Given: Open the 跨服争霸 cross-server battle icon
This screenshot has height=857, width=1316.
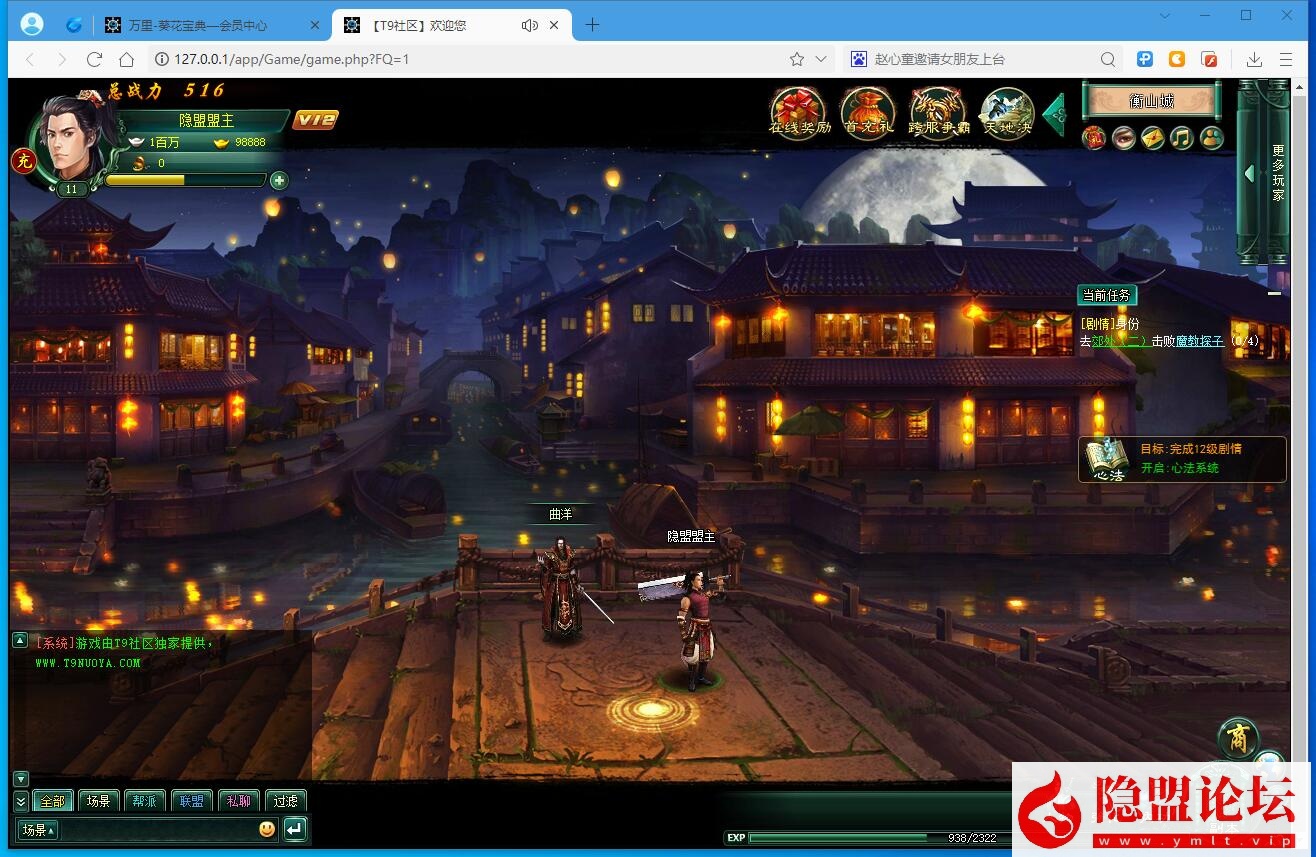Looking at the screenshot, I should tap(937, 112).
